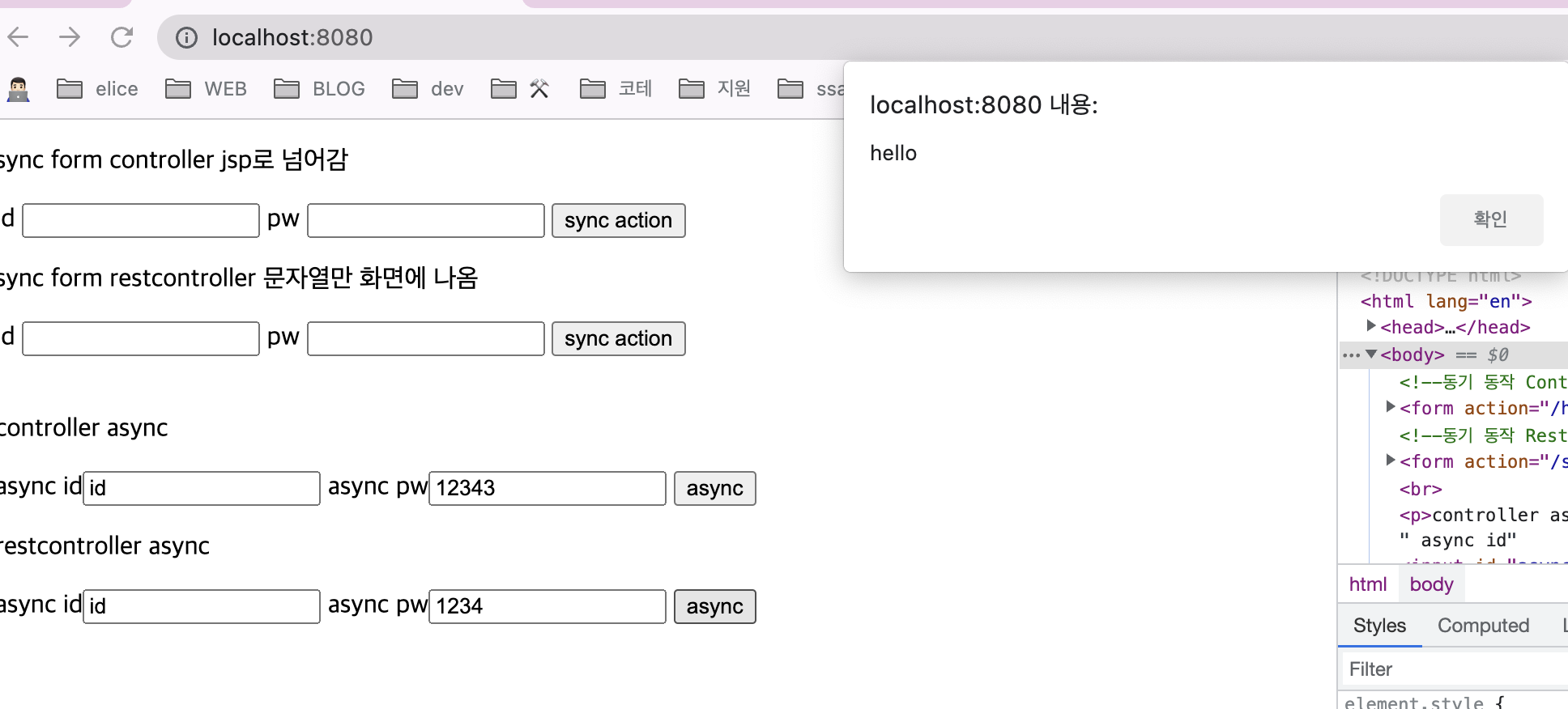Screen dimensions: 1568x709
Task: Click async button under restcontroller async
Action: point(714,606)
